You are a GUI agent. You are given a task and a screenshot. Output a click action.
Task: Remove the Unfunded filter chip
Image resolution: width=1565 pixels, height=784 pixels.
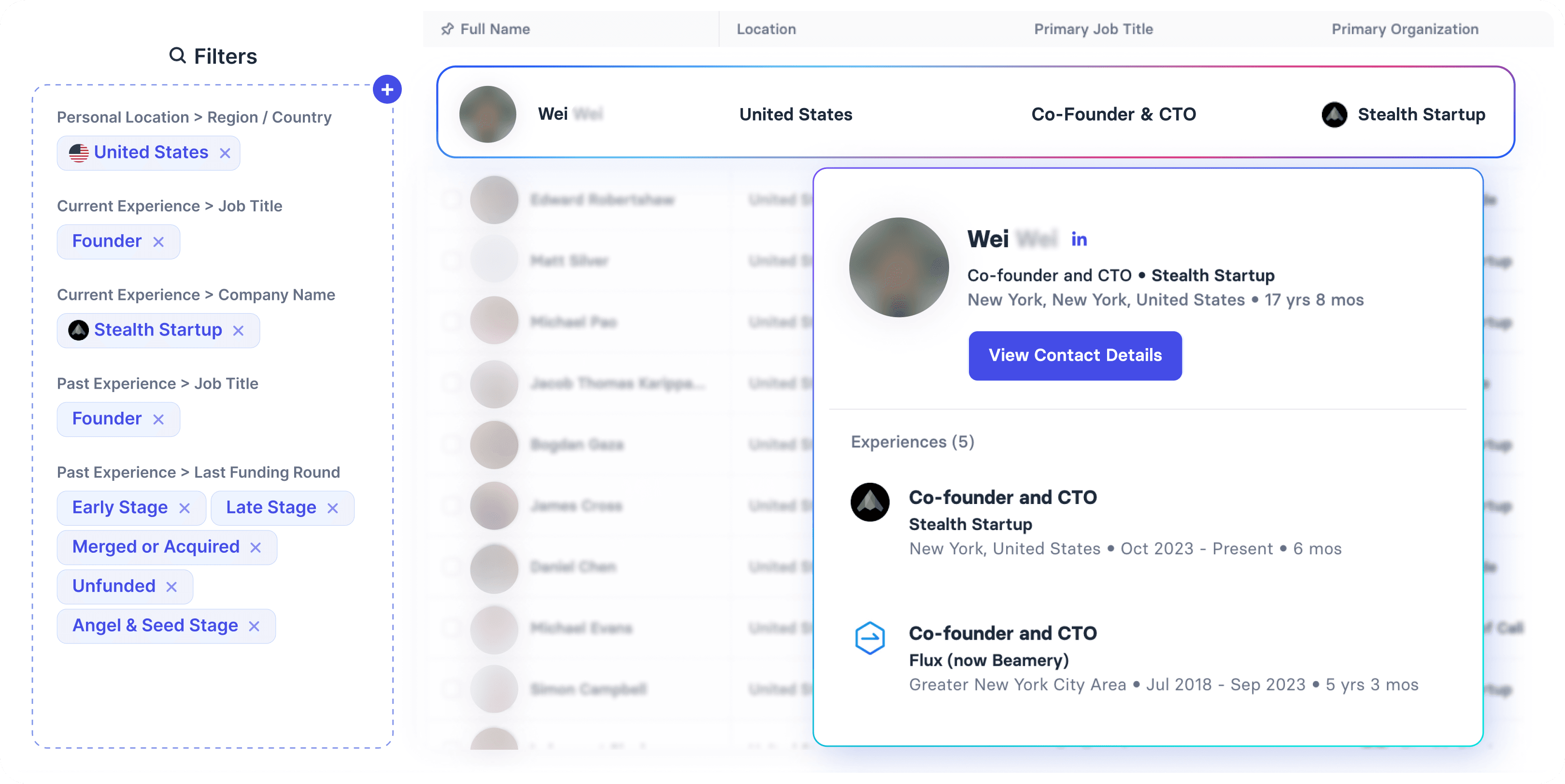[171, 587]
